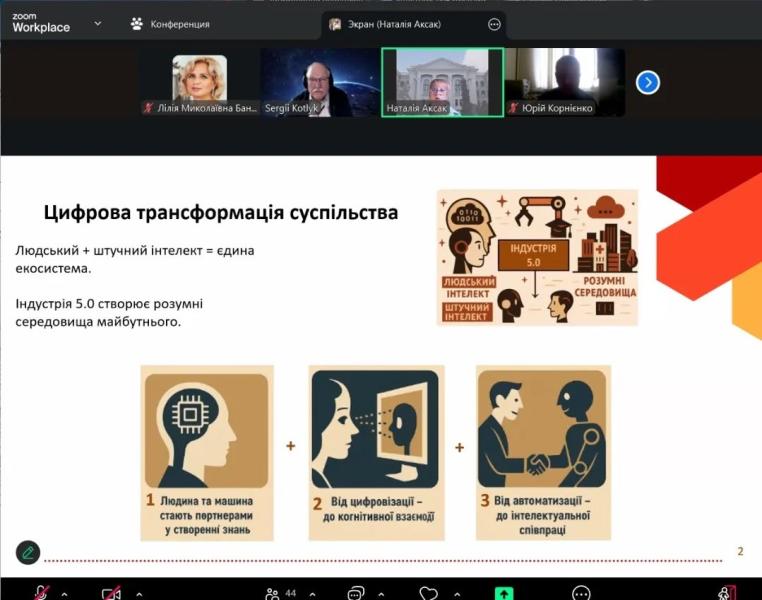Click the green Share Screen button

(x=504, y=592)
